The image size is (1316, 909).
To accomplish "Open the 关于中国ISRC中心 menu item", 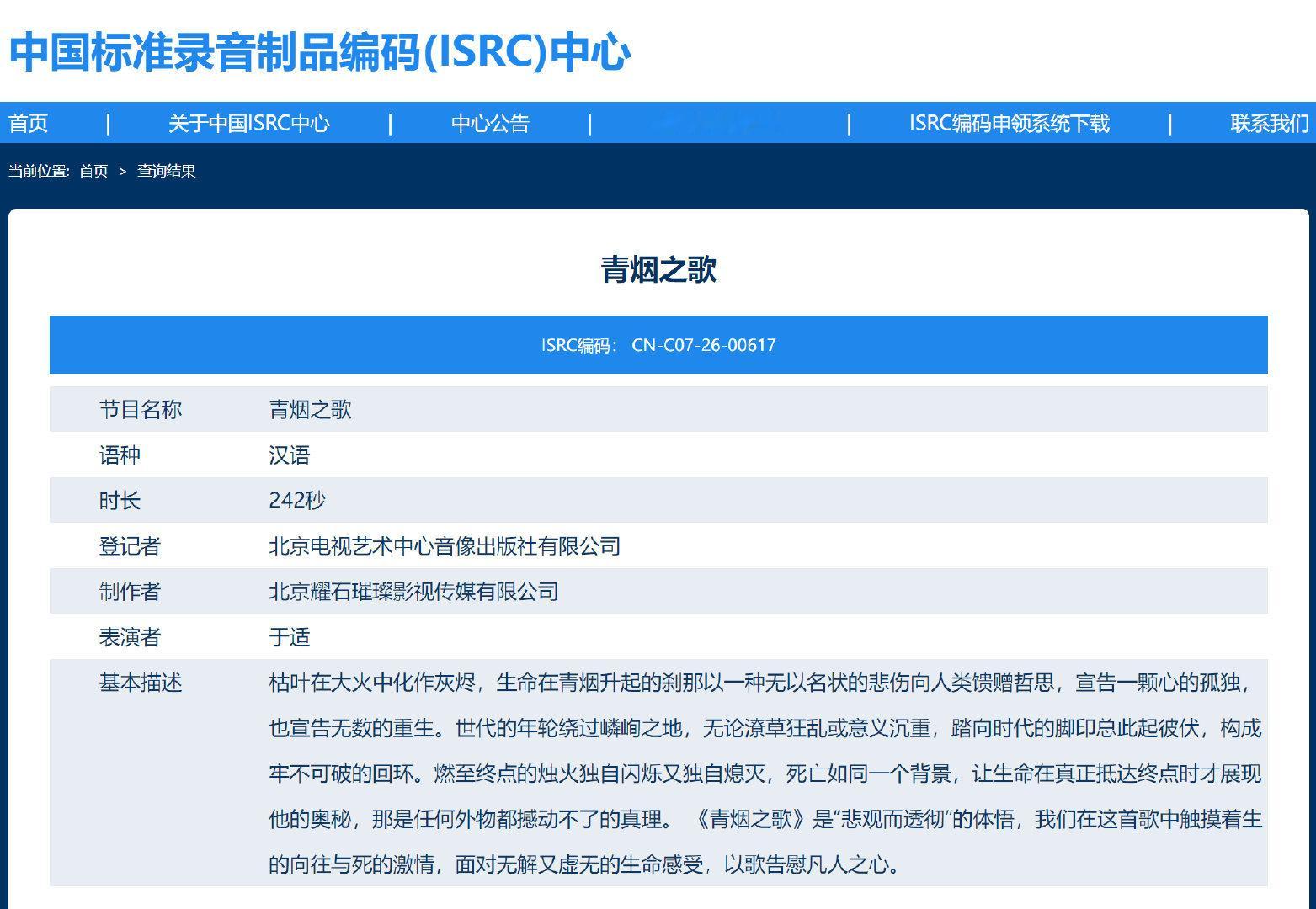I will (249, 124).
